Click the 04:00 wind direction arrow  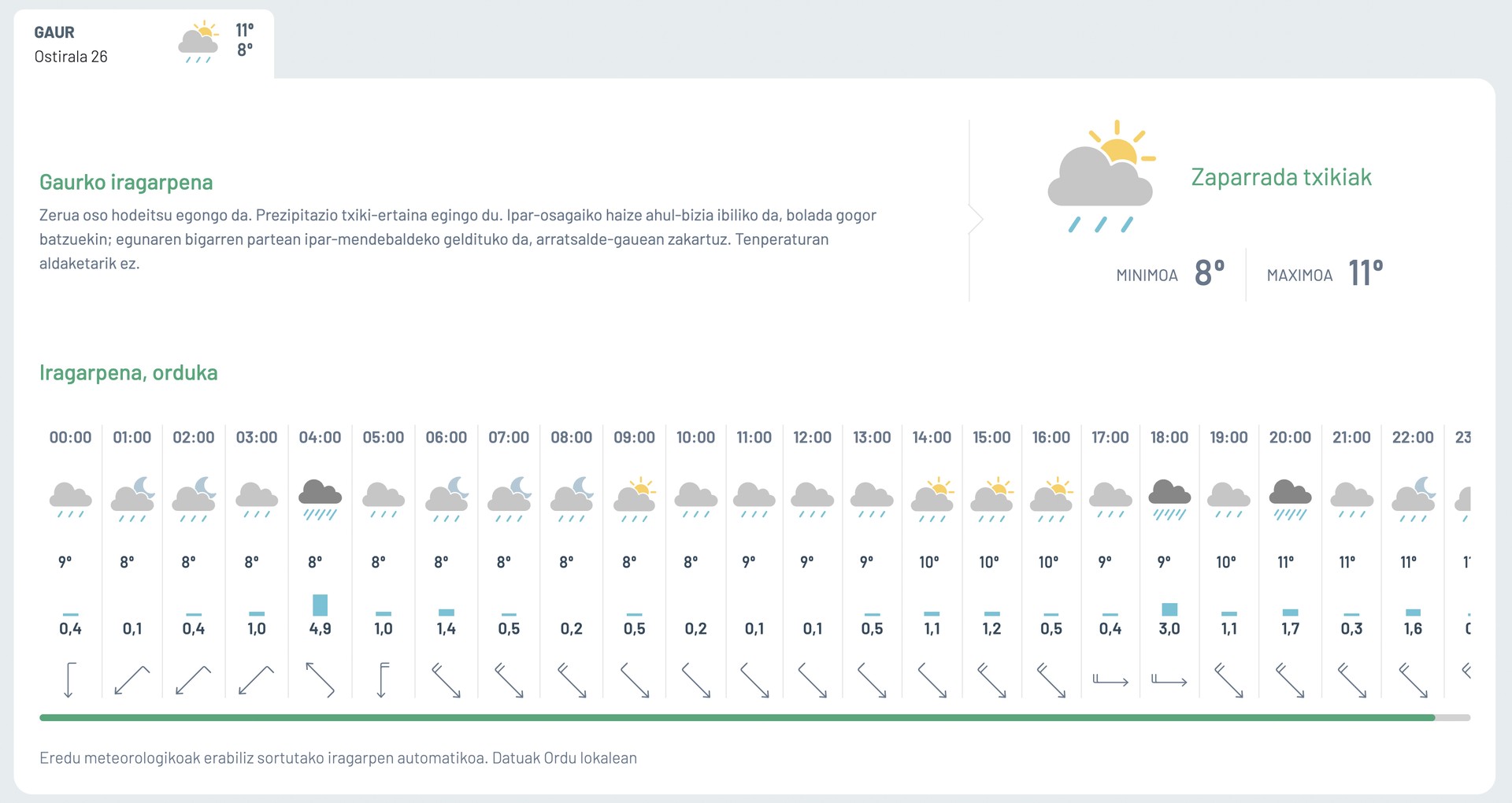[x=320, y=679]
